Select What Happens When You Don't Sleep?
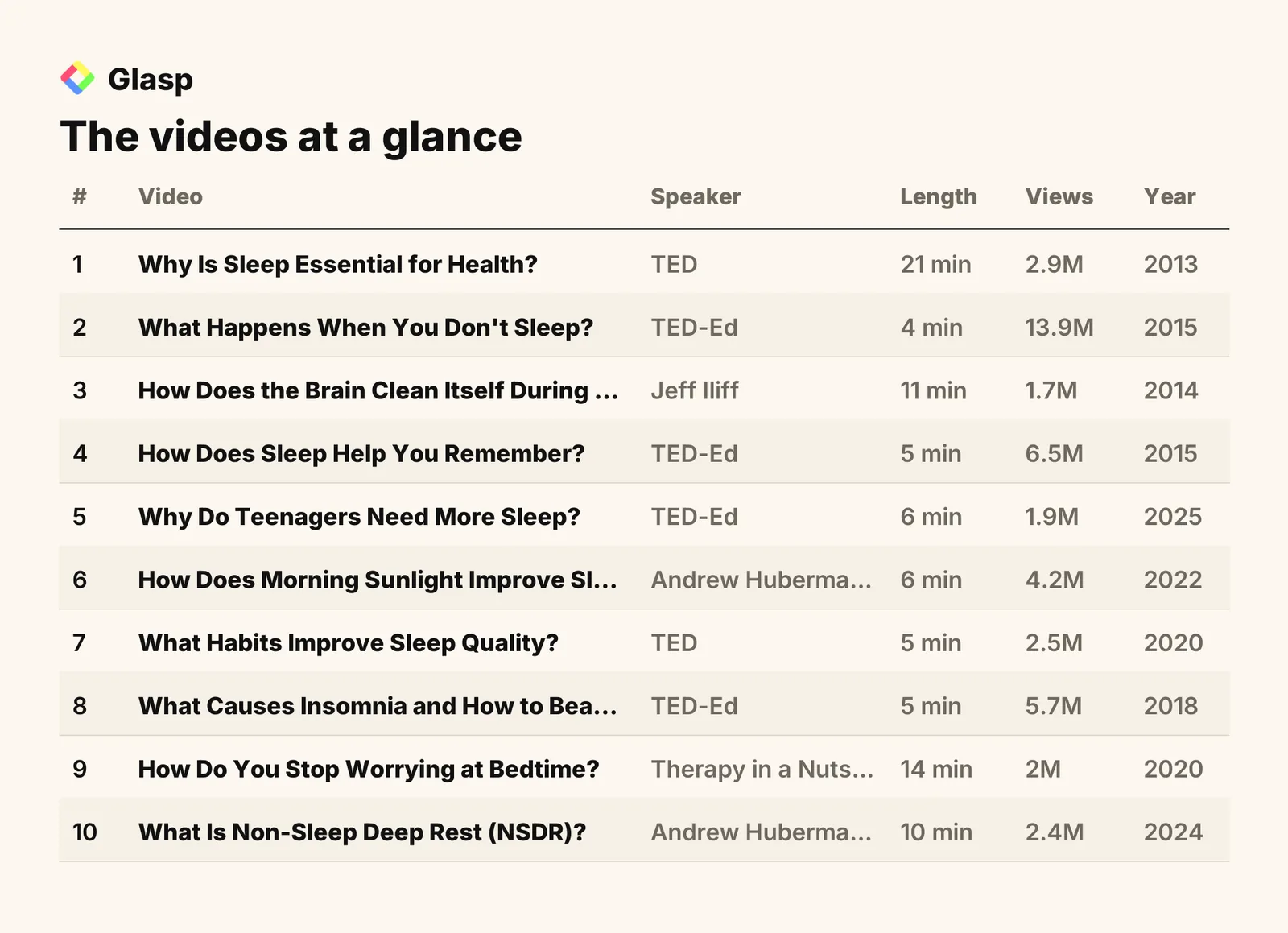This screenshot has width=1288, height=933. (x=365, y=328)
